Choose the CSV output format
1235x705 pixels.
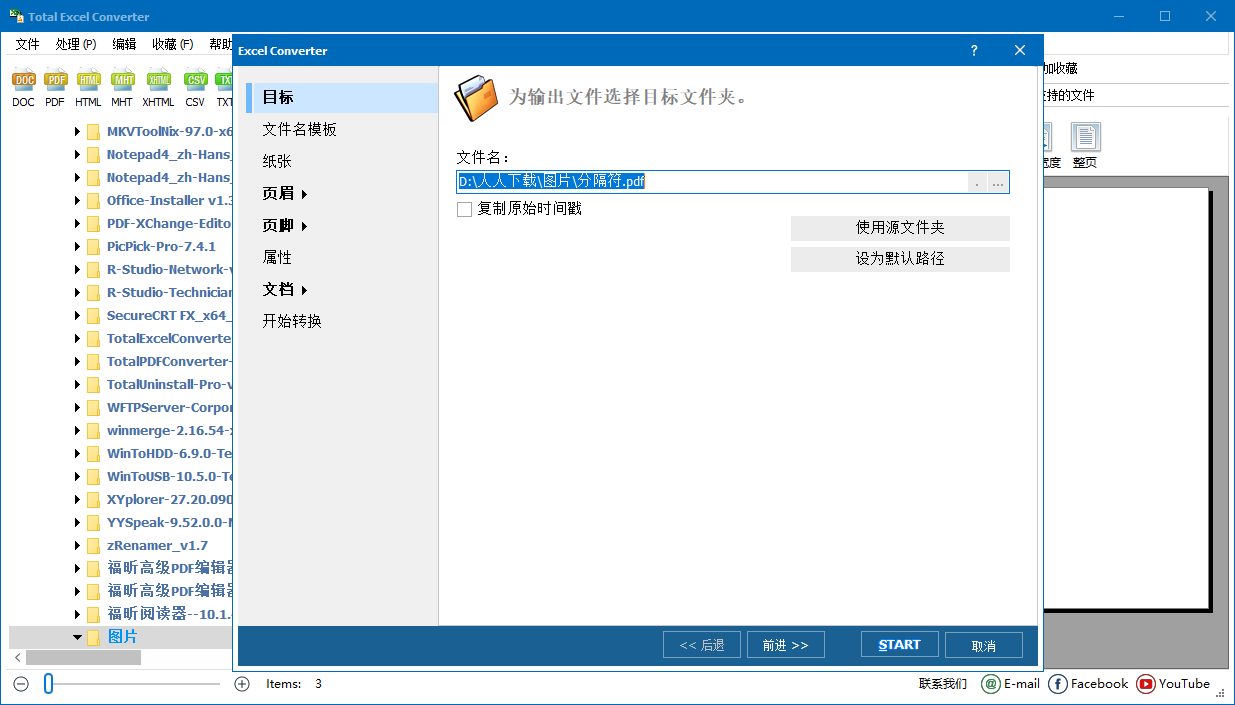pyautogui.click(x=194, y=82)
